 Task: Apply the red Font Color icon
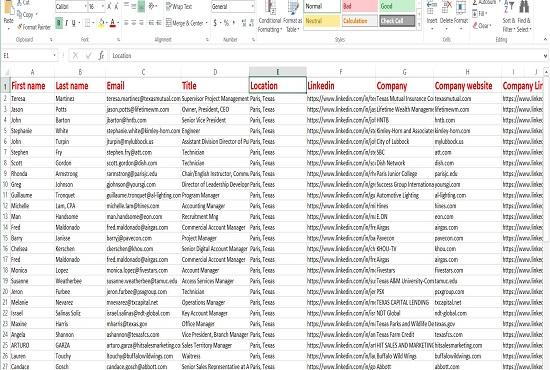click(x=112, y=23)
